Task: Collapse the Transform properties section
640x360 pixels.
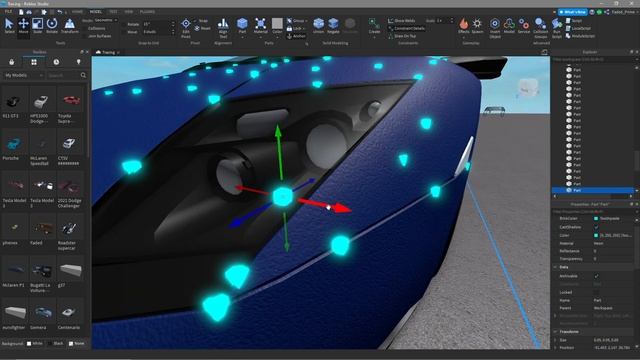Action: pos(555,331)
